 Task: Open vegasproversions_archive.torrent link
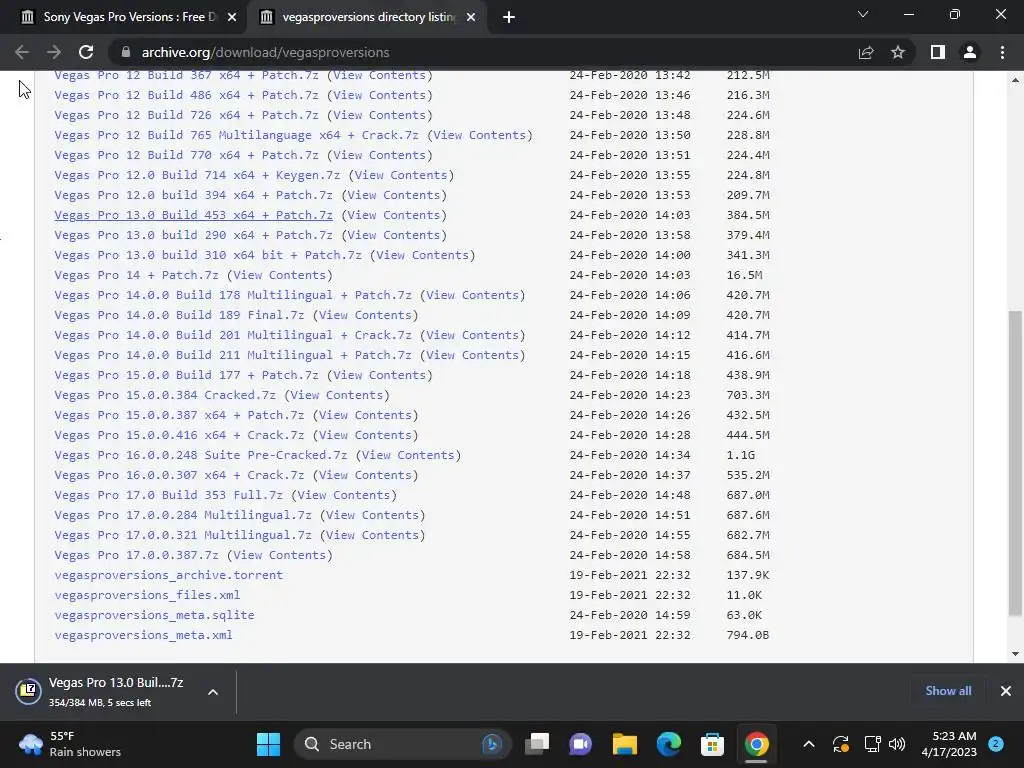tap(168, 575)
